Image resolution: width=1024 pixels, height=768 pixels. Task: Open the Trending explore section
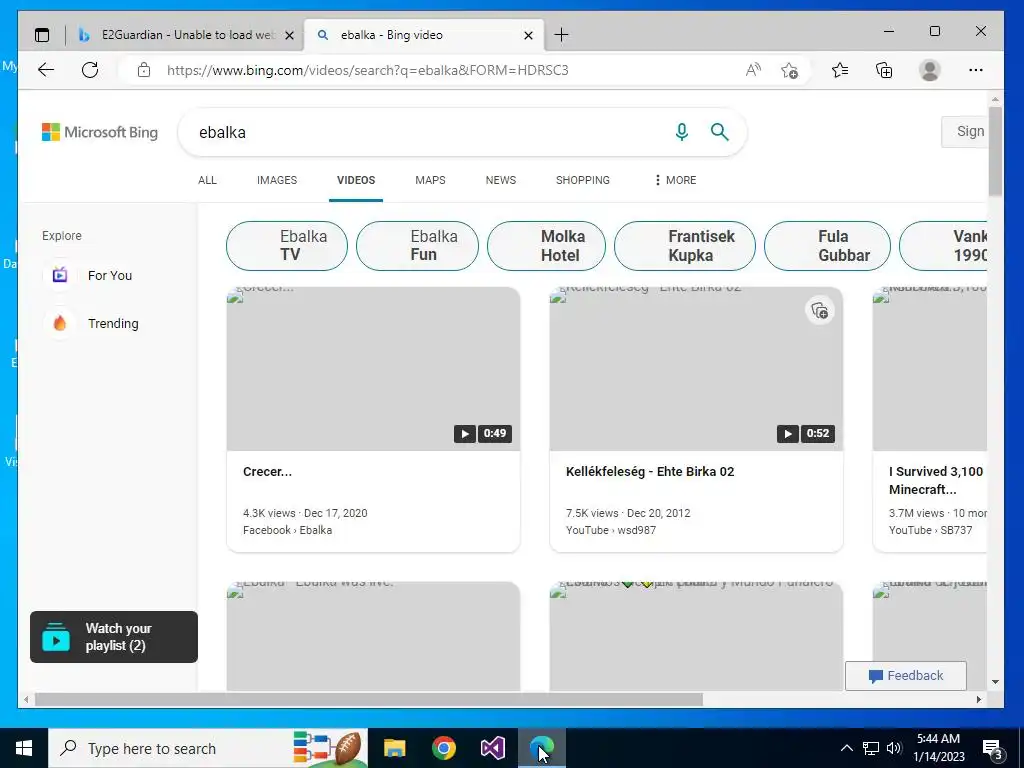91,323
